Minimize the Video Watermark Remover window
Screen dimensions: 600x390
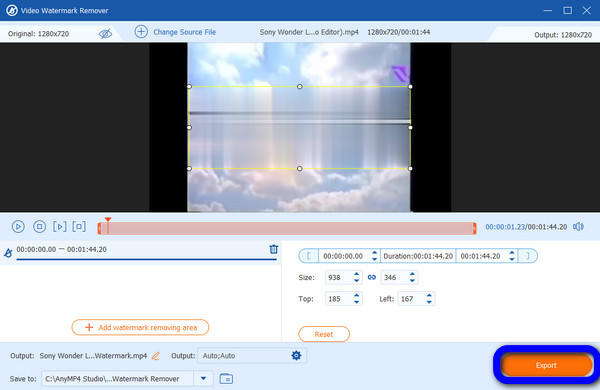548,10
